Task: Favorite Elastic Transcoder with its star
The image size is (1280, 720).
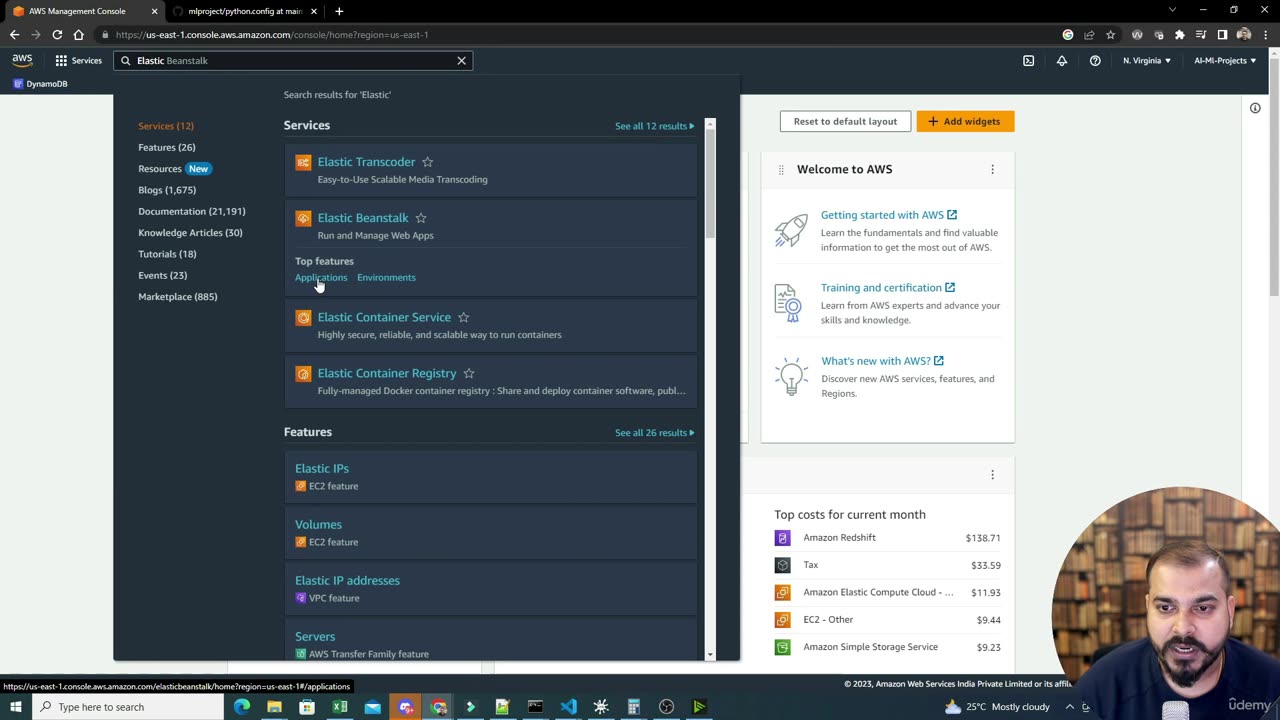Action: (x=427, y=162)
